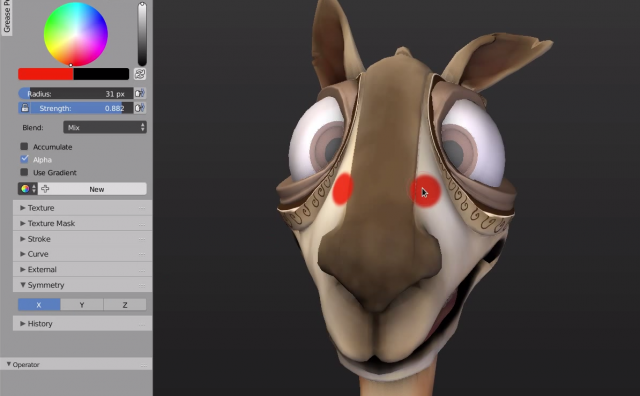The image size is (640, 396).
Task: Click the Strength unified lock icon
Action: click(x=25, y=108)
